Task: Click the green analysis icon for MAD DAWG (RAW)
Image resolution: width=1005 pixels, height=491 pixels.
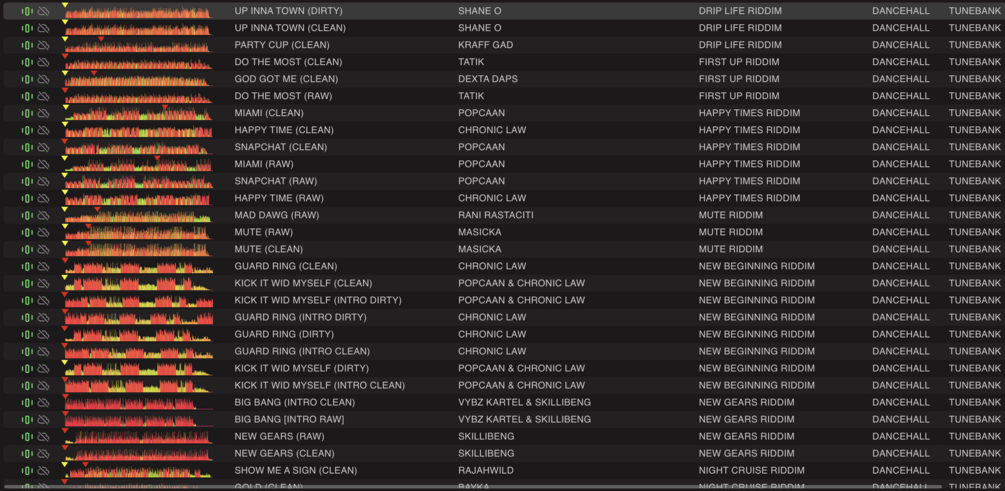Action: click(x=27, y=215)
